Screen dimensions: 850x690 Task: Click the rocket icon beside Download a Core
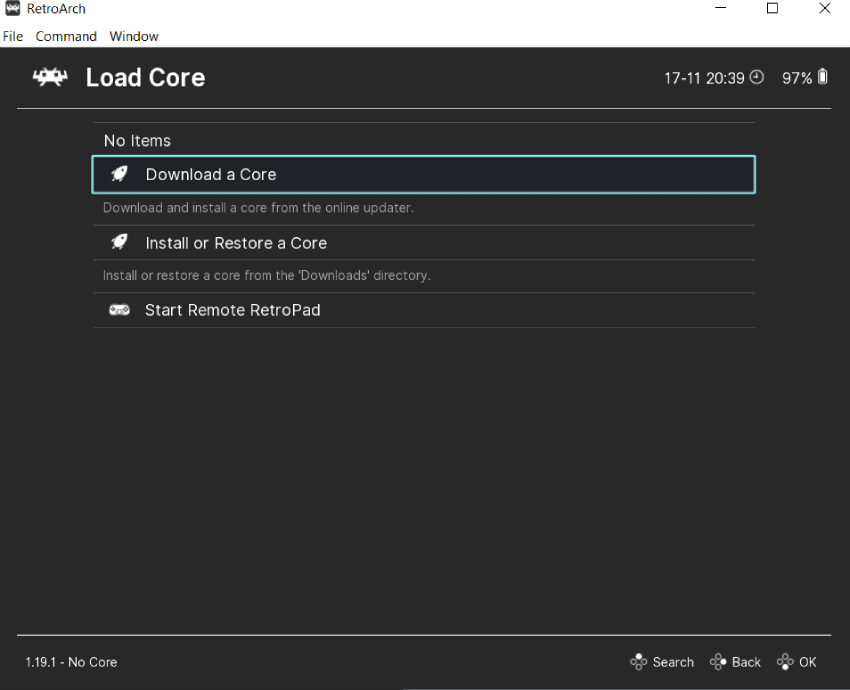tap(119, 174)
